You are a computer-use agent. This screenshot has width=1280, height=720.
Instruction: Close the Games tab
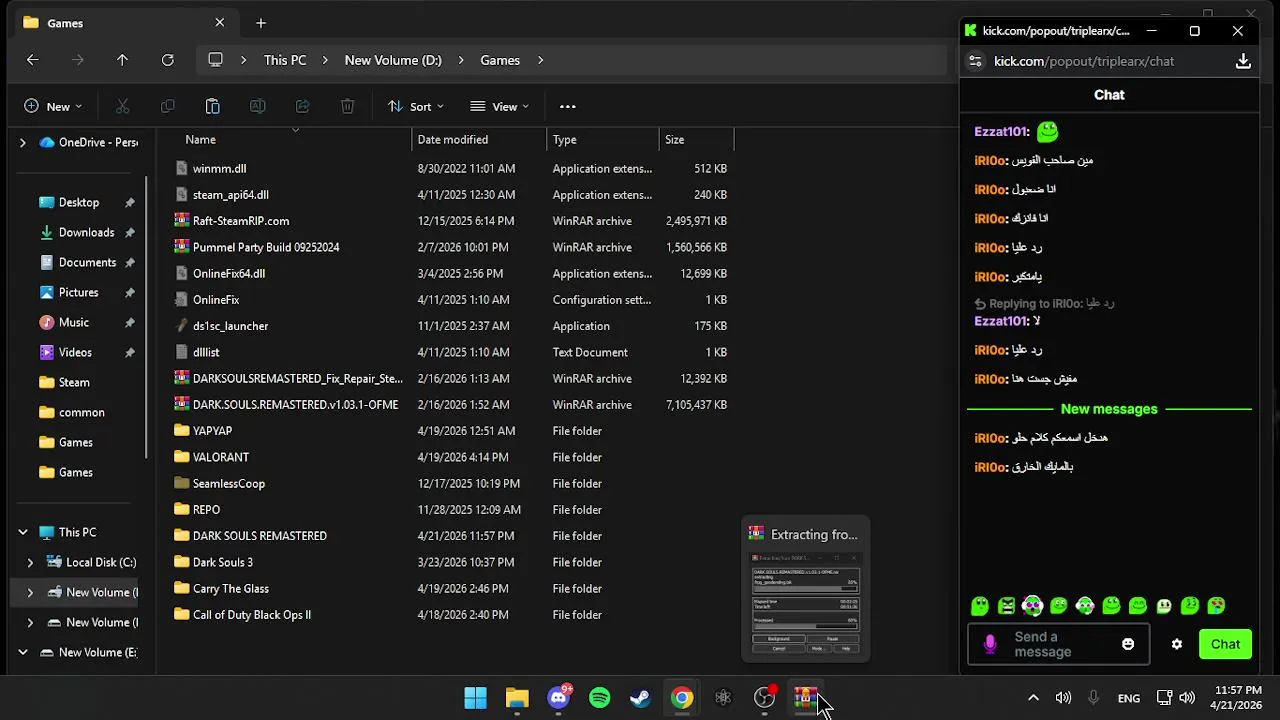(219, 23)
